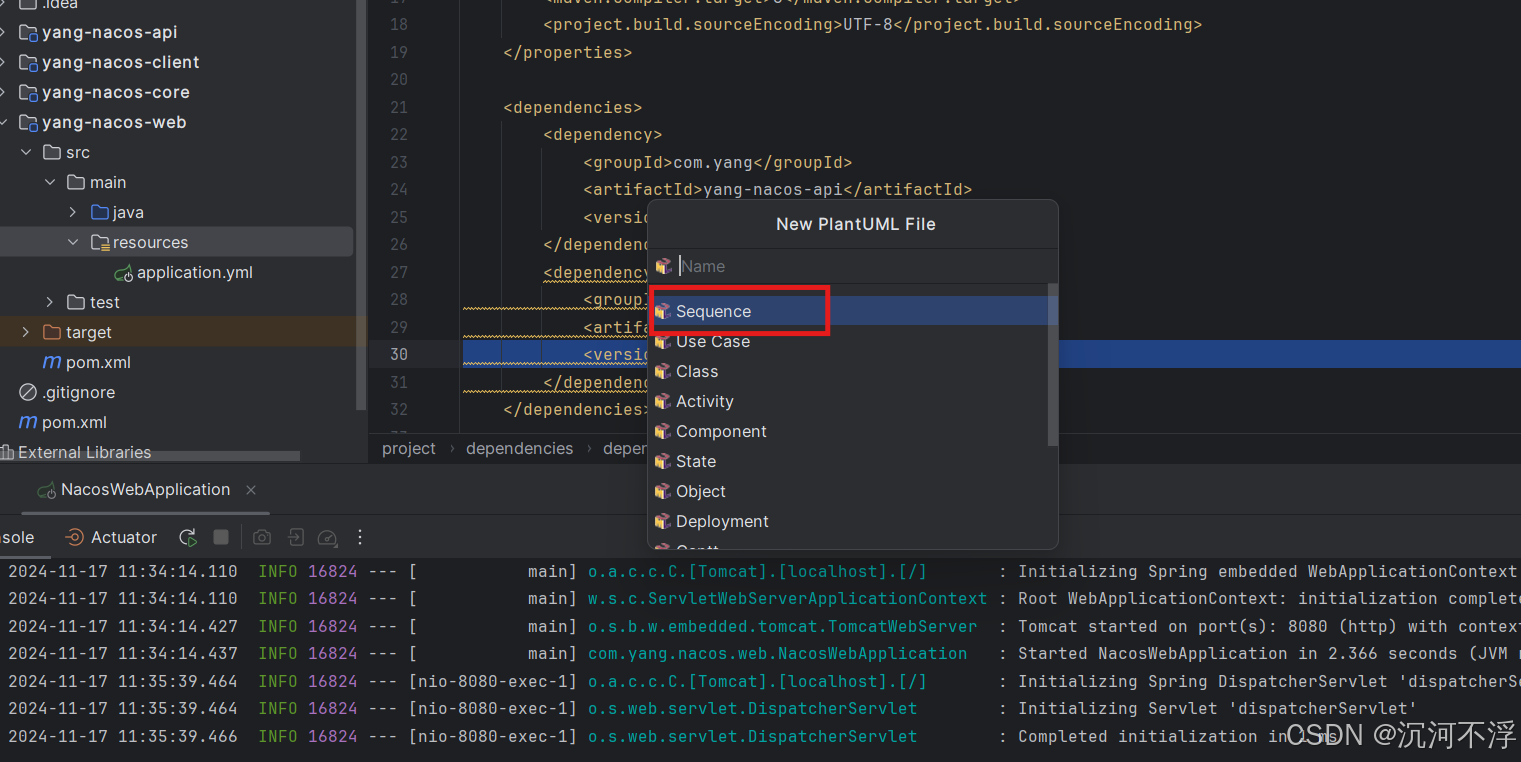This screenshot has height=762, width=1521.
Task: Pick the Class diagram option
Action: point(697,371)
